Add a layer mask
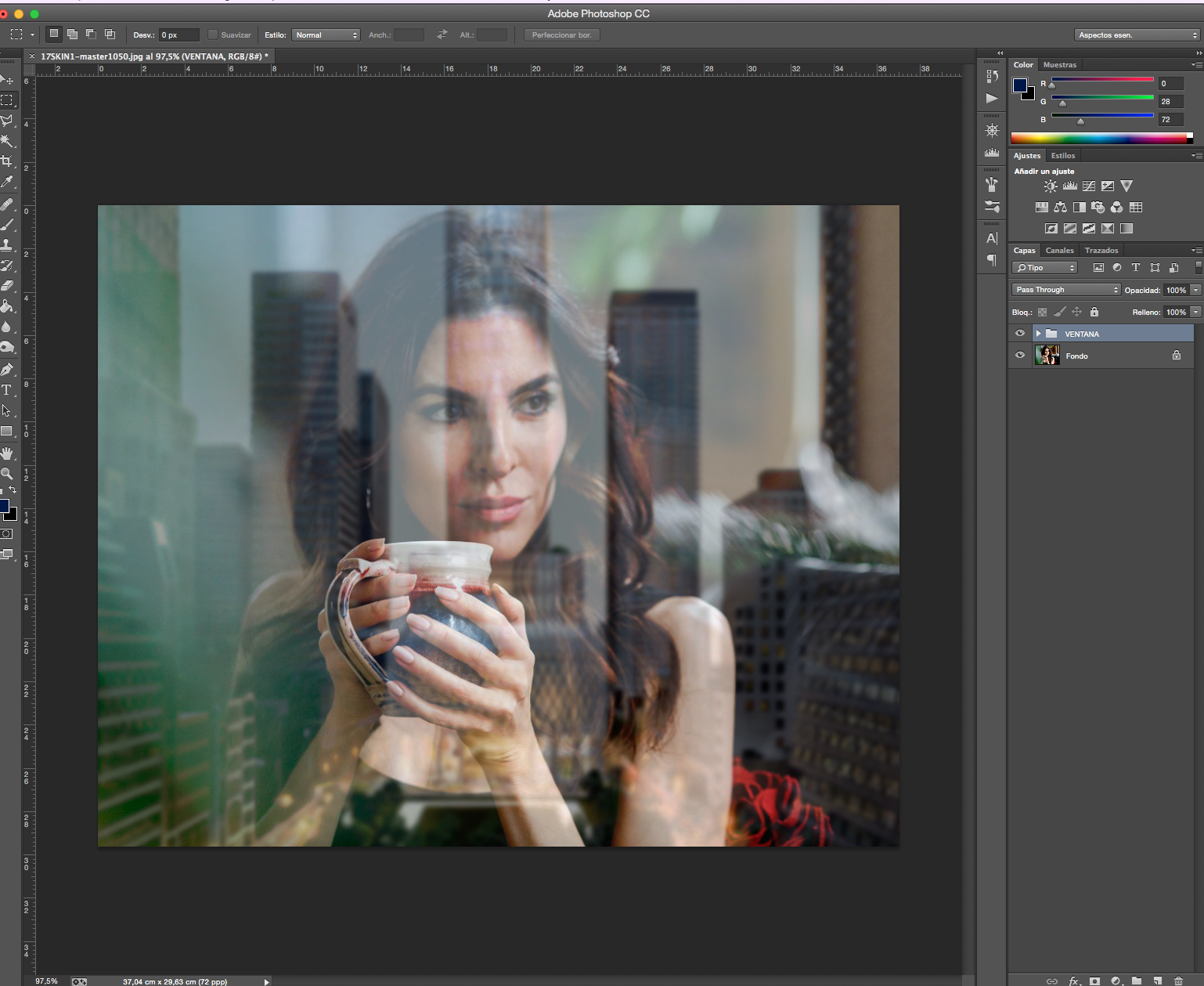This screenshot has width=1204, height=986. pyautogui.click(x=1094, y=981)
